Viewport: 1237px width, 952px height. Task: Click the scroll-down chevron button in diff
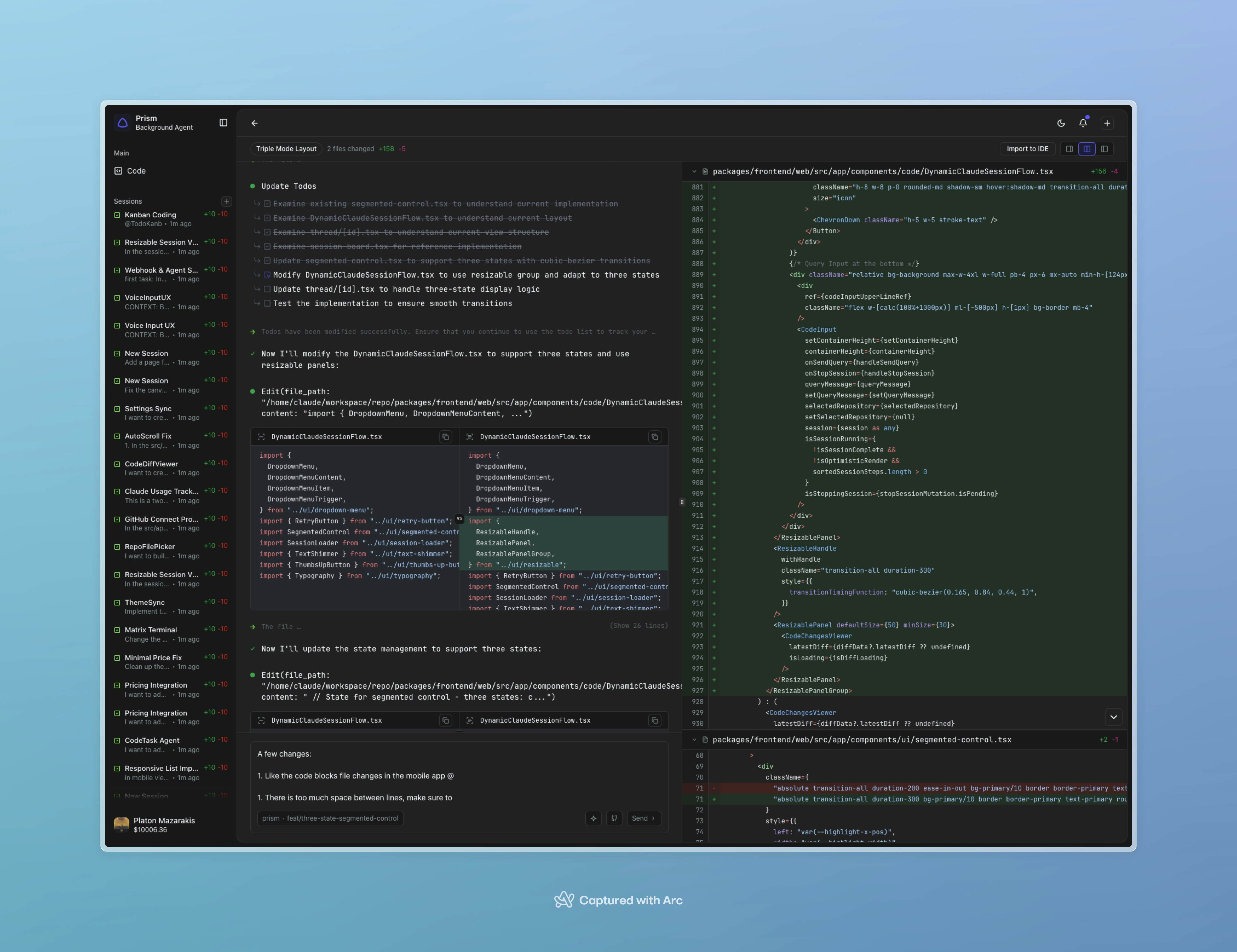click(x=1114, y=717)
